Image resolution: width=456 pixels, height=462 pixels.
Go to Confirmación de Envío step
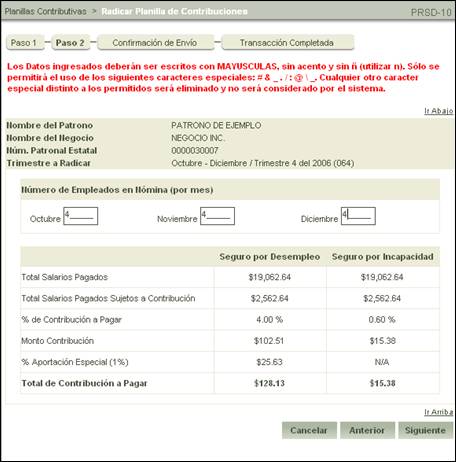click(x=155, y=43)
